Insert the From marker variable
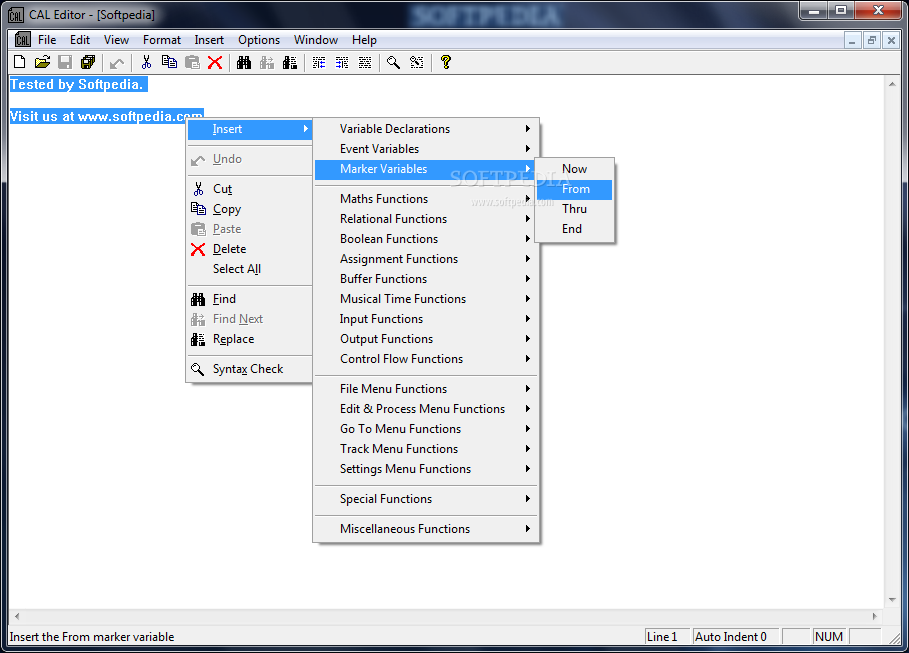 575,189
